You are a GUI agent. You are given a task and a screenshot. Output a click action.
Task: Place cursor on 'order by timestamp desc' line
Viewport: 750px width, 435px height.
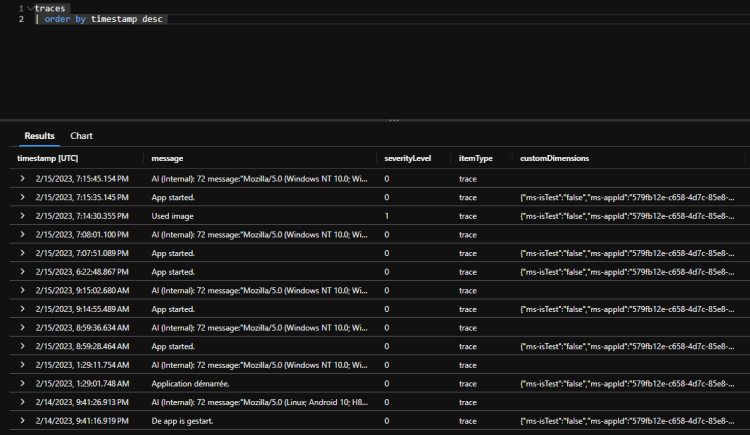tap(100, 19)
